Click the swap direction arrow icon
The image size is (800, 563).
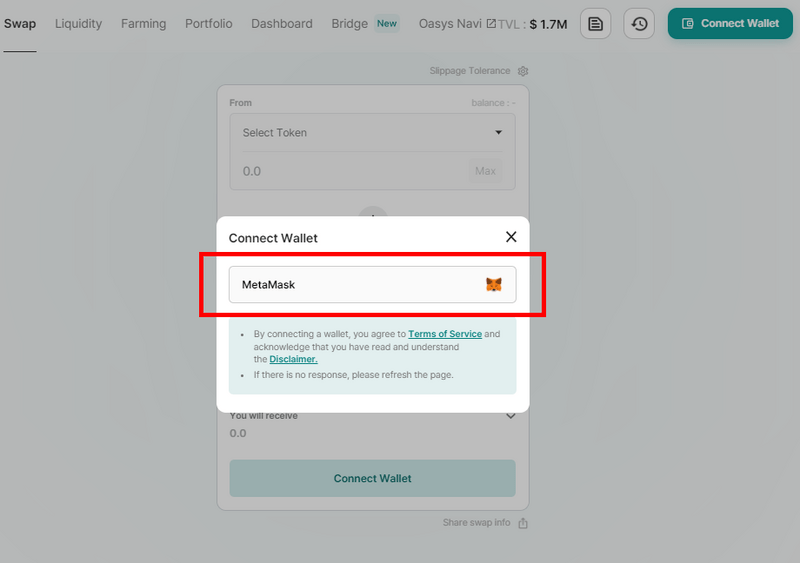coord(373,213)
